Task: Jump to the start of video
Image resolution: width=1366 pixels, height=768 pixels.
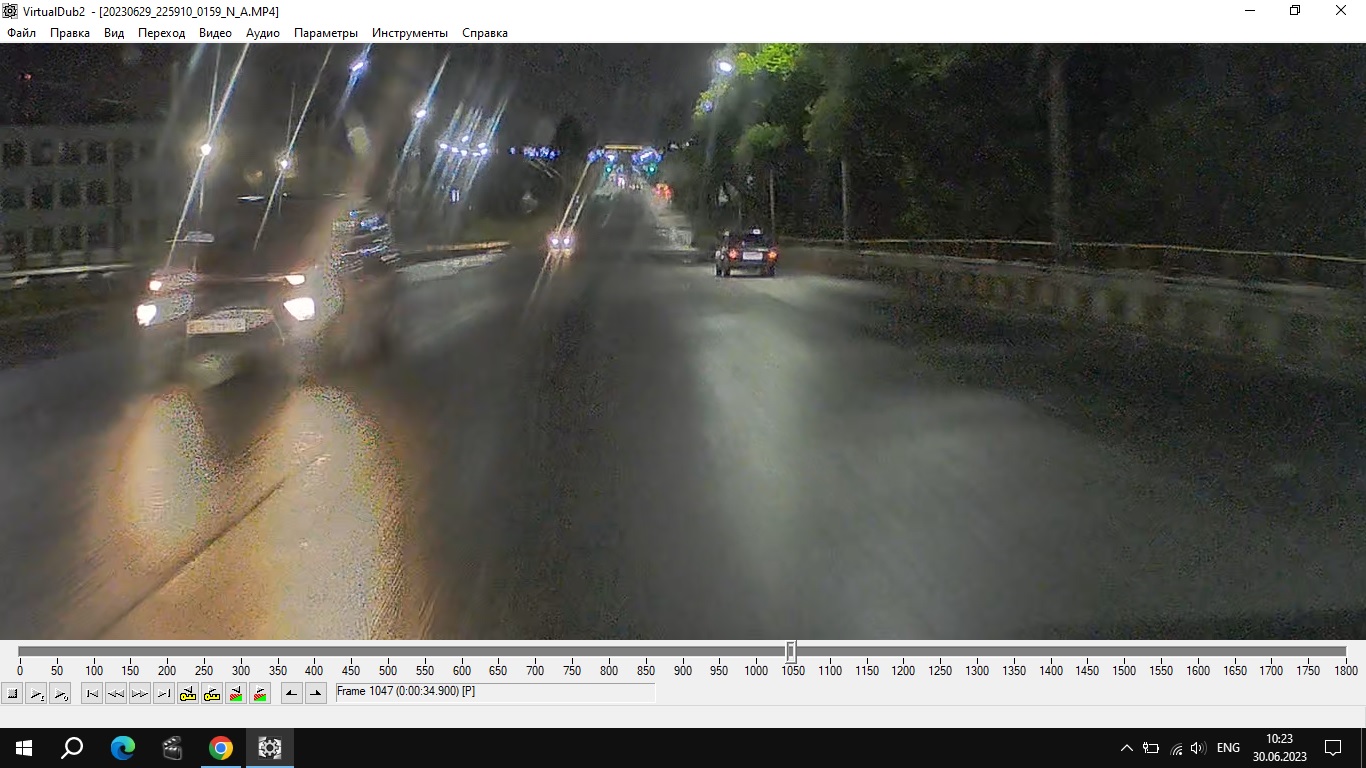Action: point(92,693)
